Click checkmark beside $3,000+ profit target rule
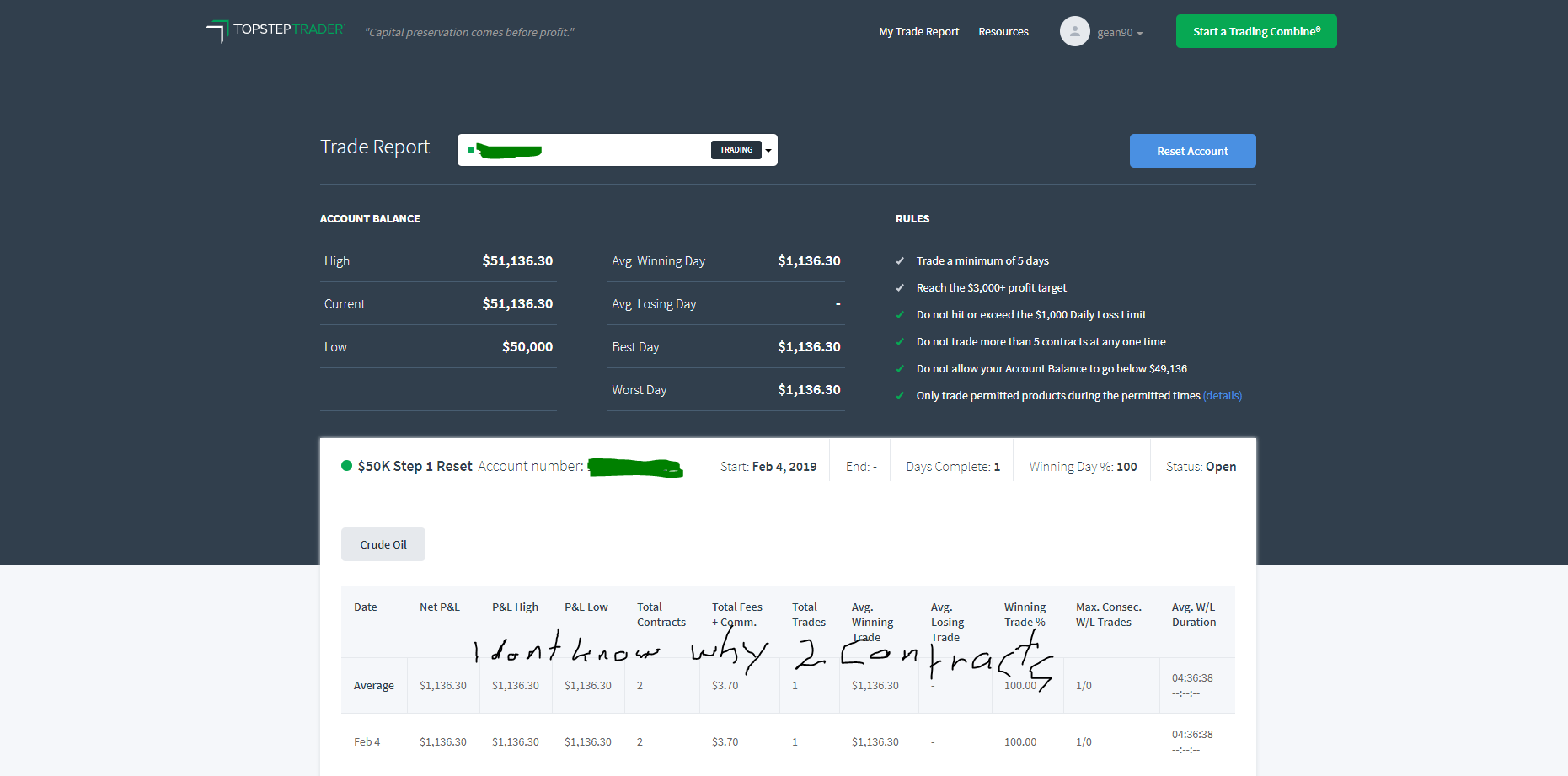This screenshot has width=1568, height=776. [900, 288]
